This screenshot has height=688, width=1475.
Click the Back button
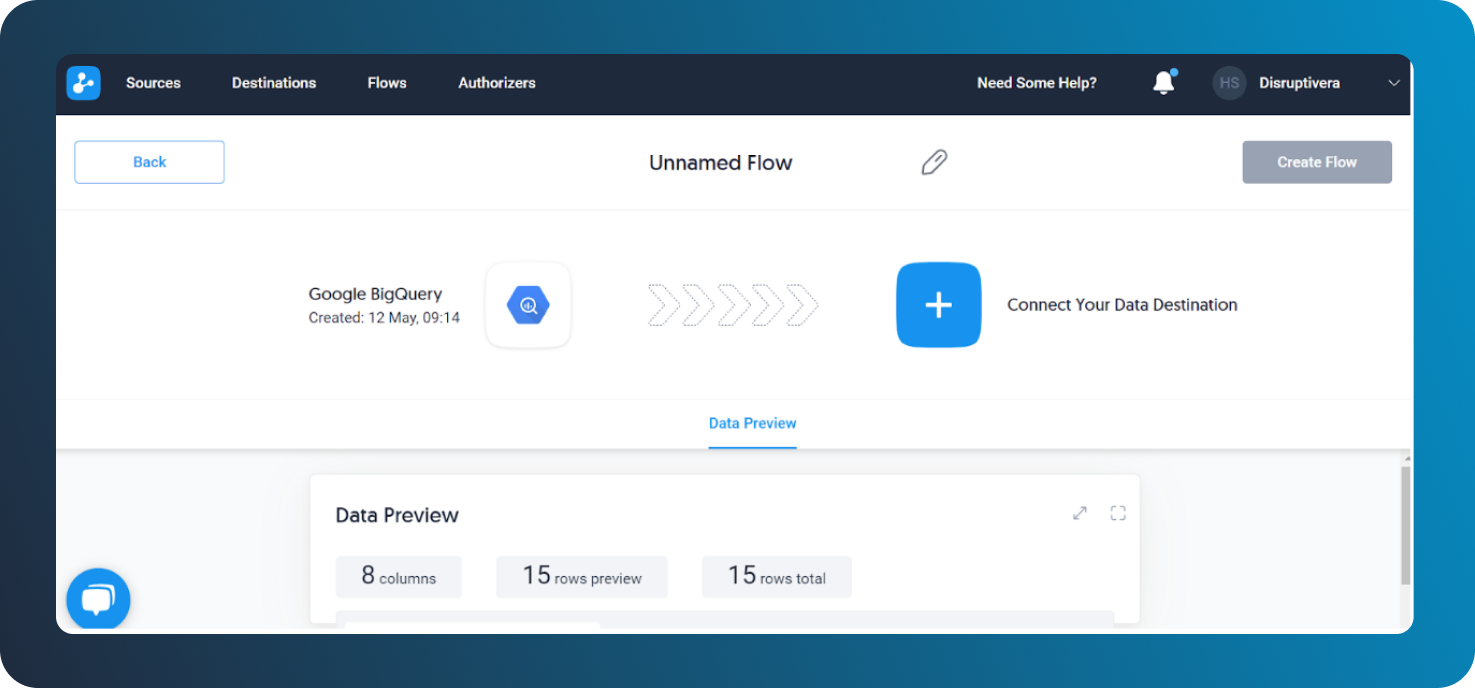148,161
